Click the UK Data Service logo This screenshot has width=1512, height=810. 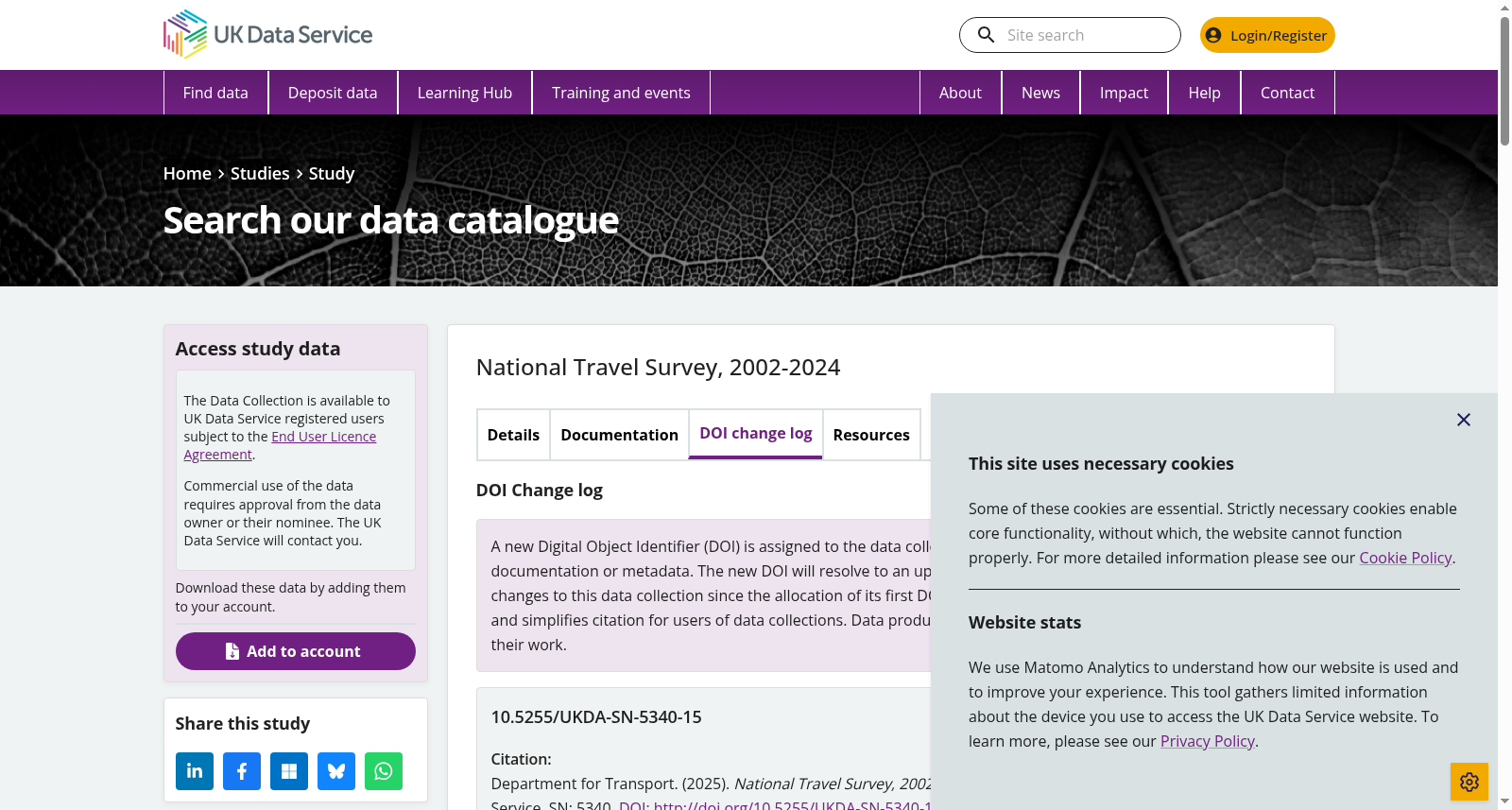click(x=267, y=34)
